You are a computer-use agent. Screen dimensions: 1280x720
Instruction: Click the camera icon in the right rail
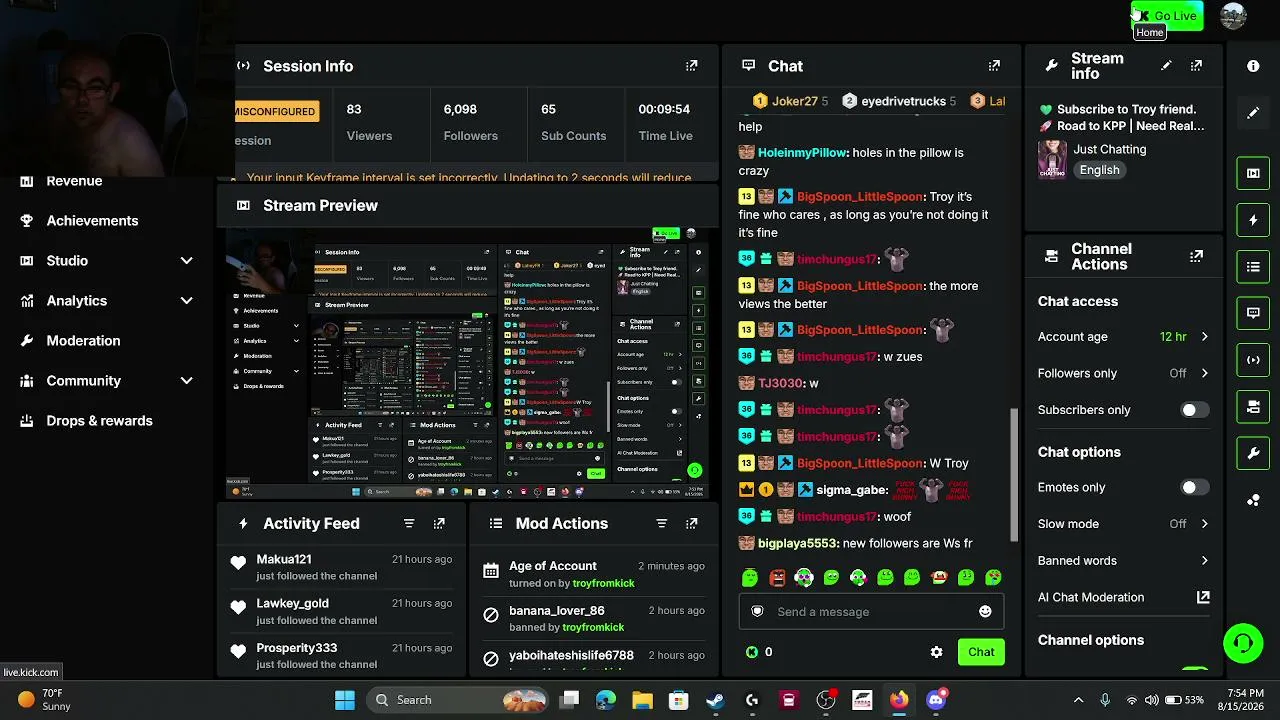click(x=1253, y=173)
